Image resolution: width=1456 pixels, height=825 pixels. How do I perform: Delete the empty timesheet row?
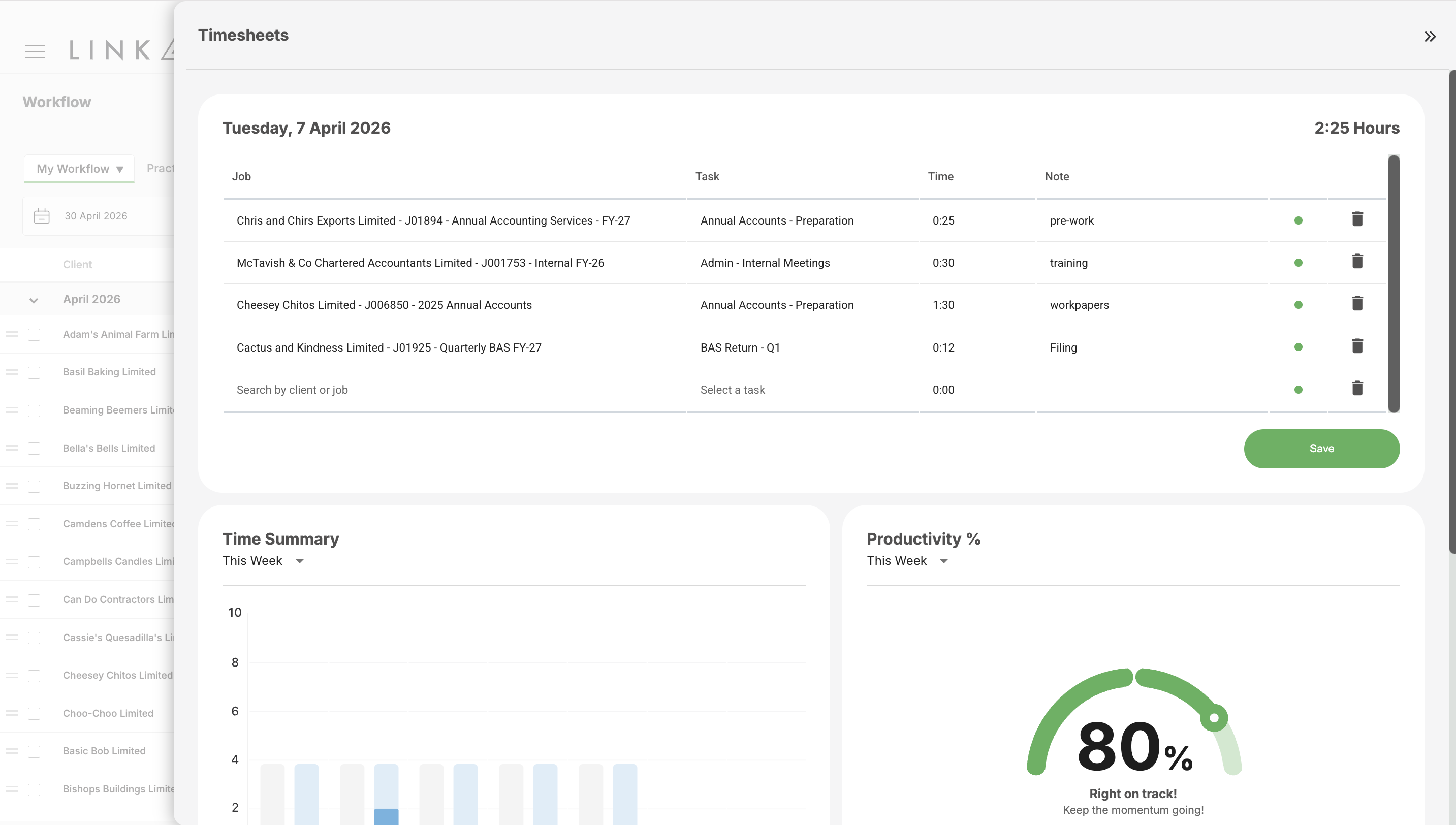pos(1357,389)
